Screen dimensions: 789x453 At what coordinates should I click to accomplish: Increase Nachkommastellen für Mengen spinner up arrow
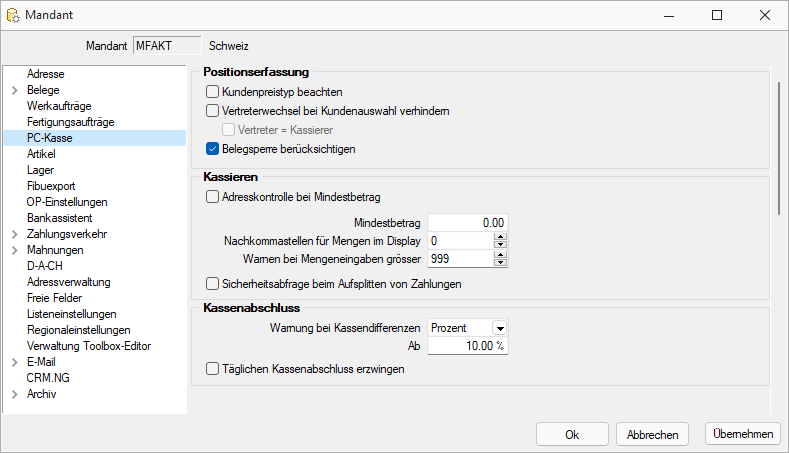point(500,237)
